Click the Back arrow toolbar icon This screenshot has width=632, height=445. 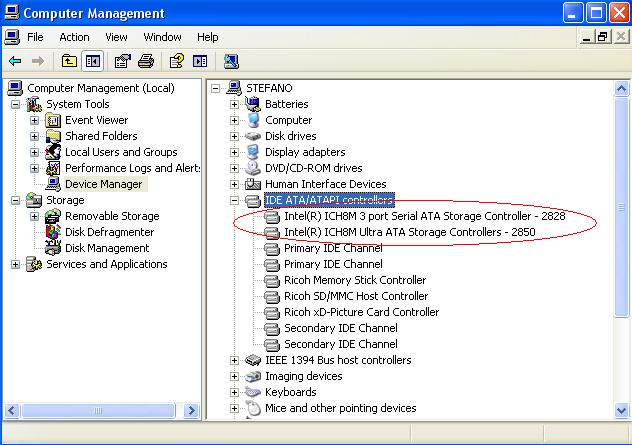[15, 61]
